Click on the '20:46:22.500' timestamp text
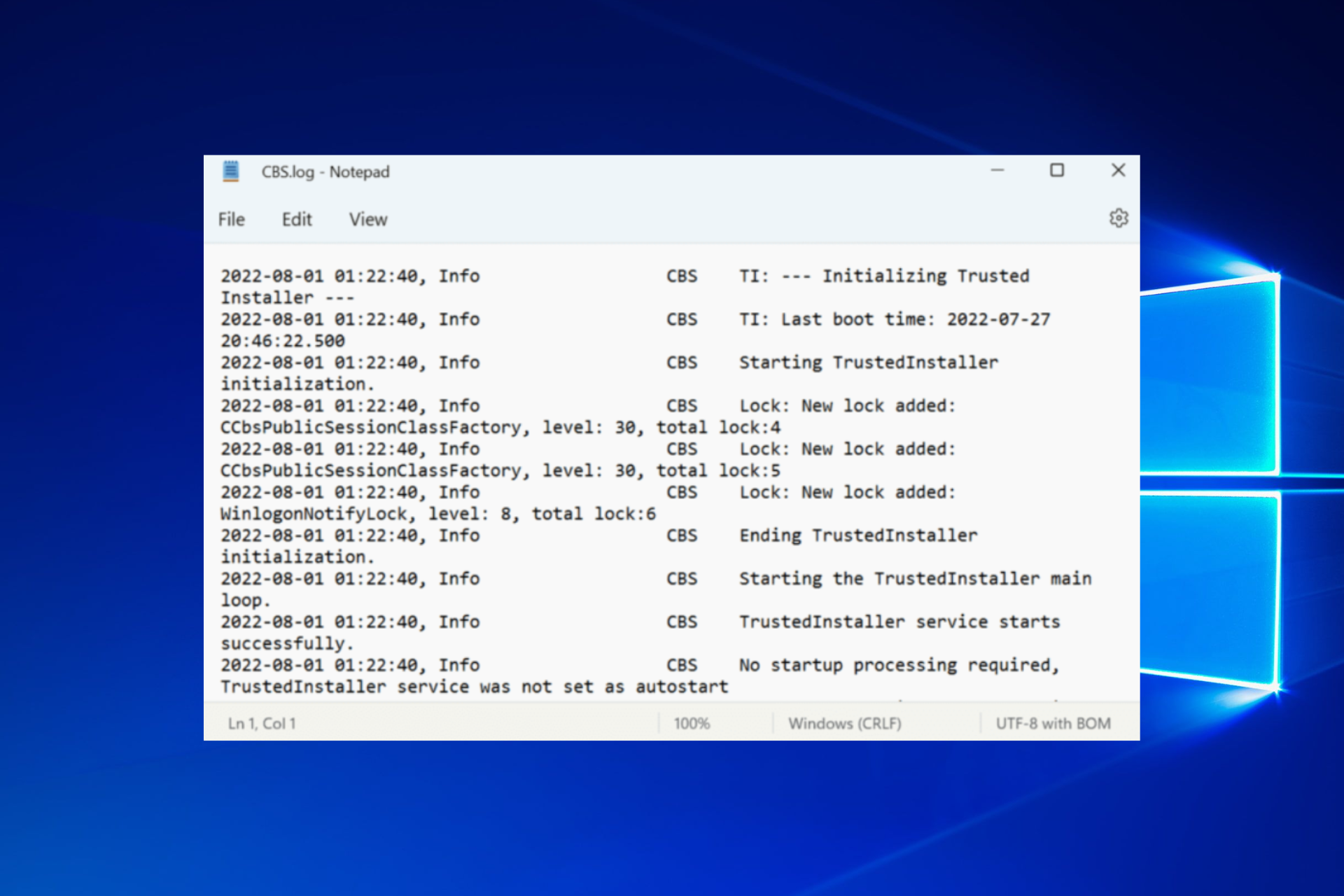Image resolution: width=1344 pixels, height=896 pixels. (283, 341)
